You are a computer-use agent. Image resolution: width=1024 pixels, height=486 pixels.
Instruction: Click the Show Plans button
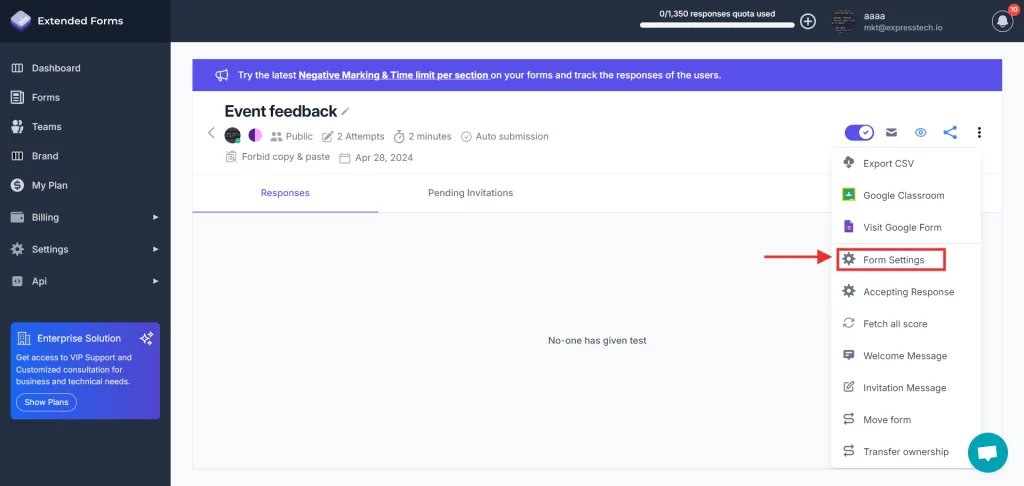click(x=46, y=402)
